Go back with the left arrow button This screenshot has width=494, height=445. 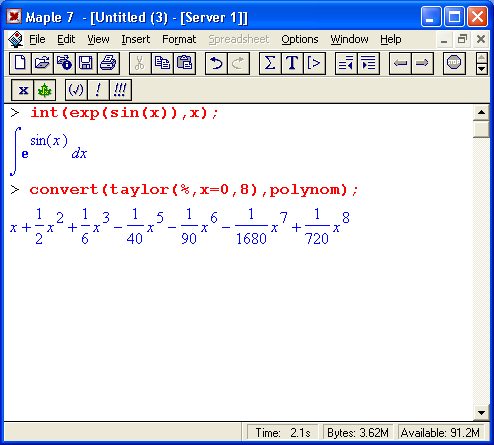[400, 63]
